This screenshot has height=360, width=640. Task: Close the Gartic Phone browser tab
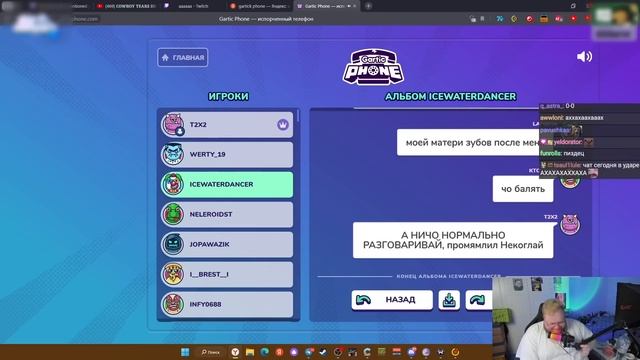click(355, 6)
